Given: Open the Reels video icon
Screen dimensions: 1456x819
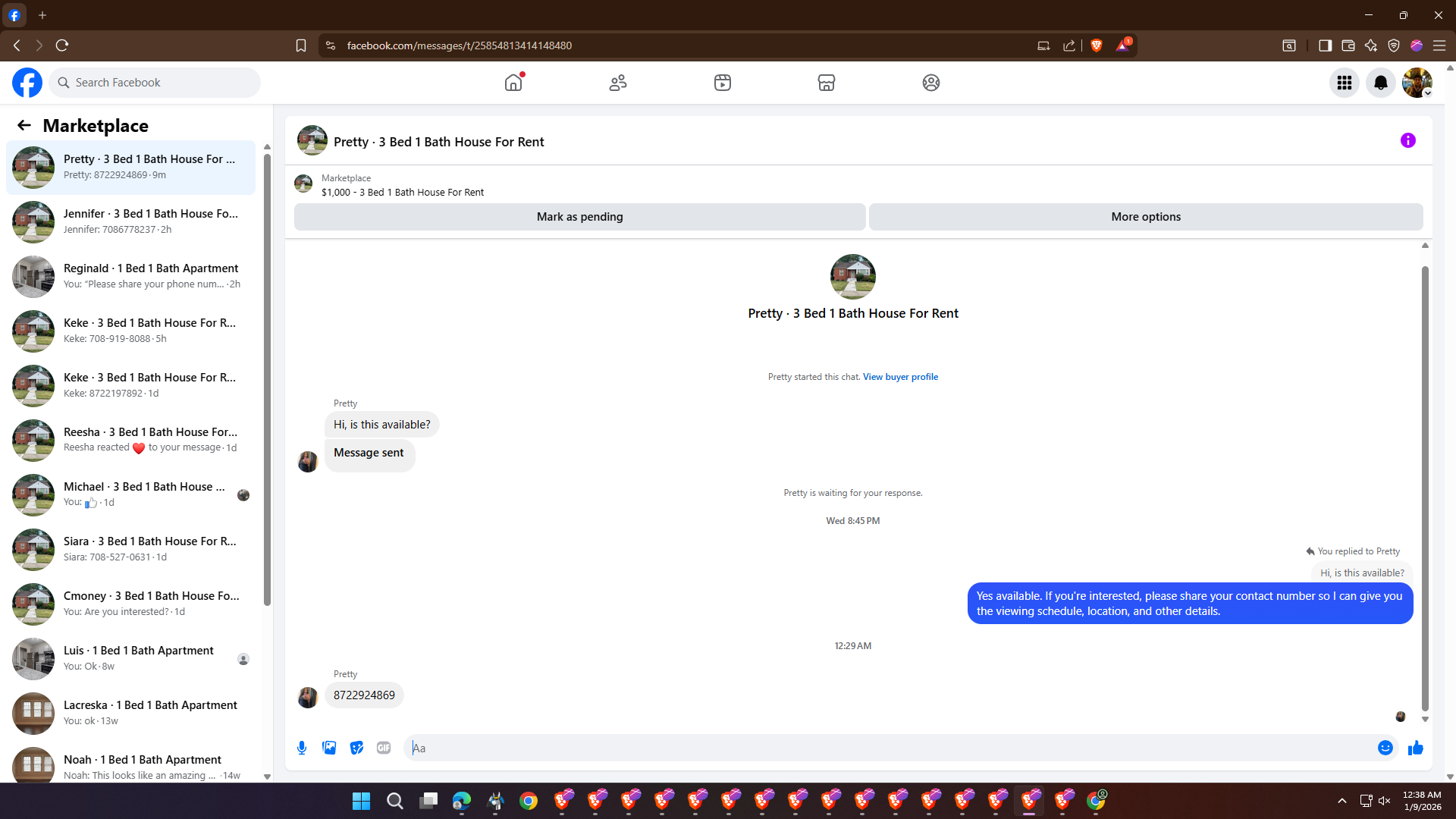Looking at the screenshot, I should 723,83.
